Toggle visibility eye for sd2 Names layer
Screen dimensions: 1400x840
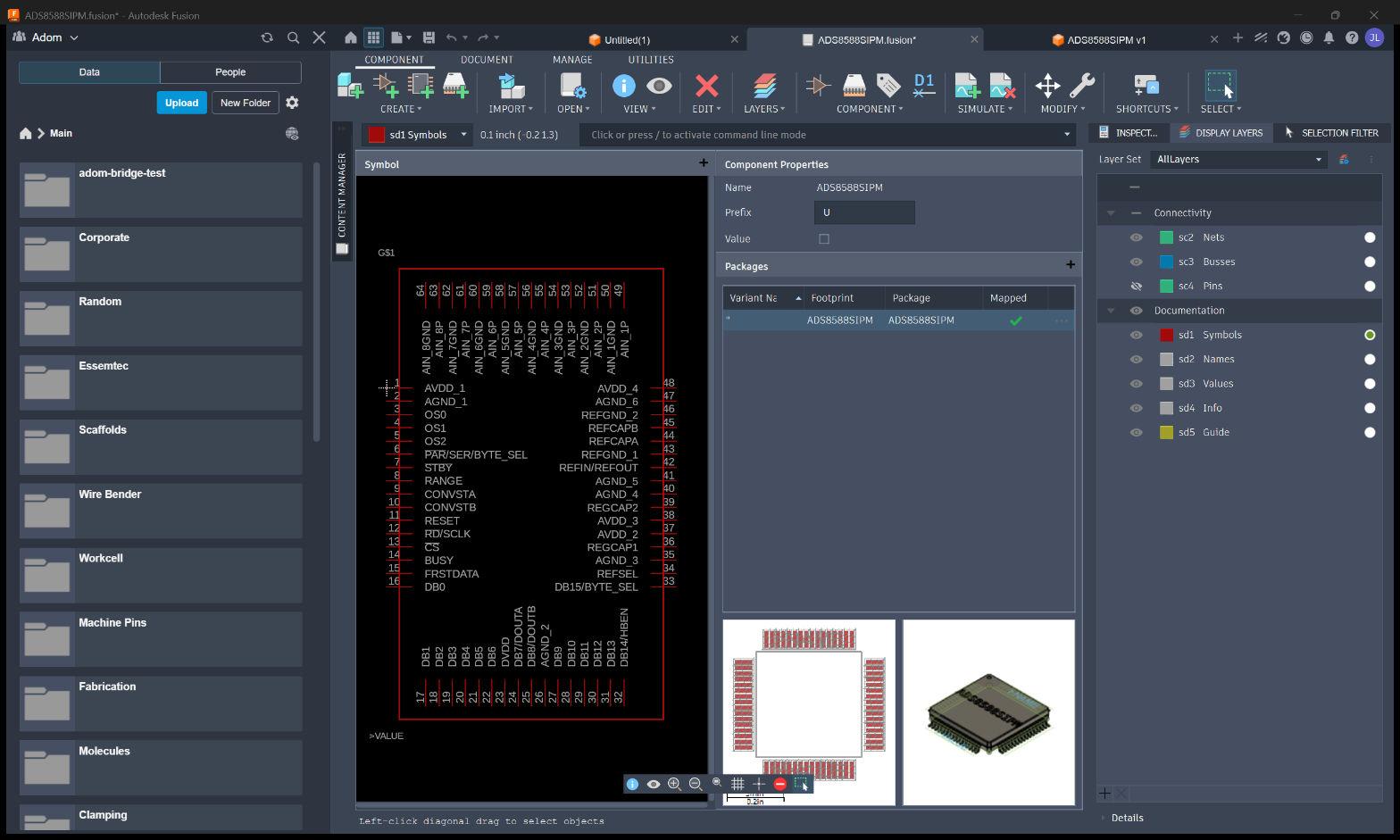1136,359
